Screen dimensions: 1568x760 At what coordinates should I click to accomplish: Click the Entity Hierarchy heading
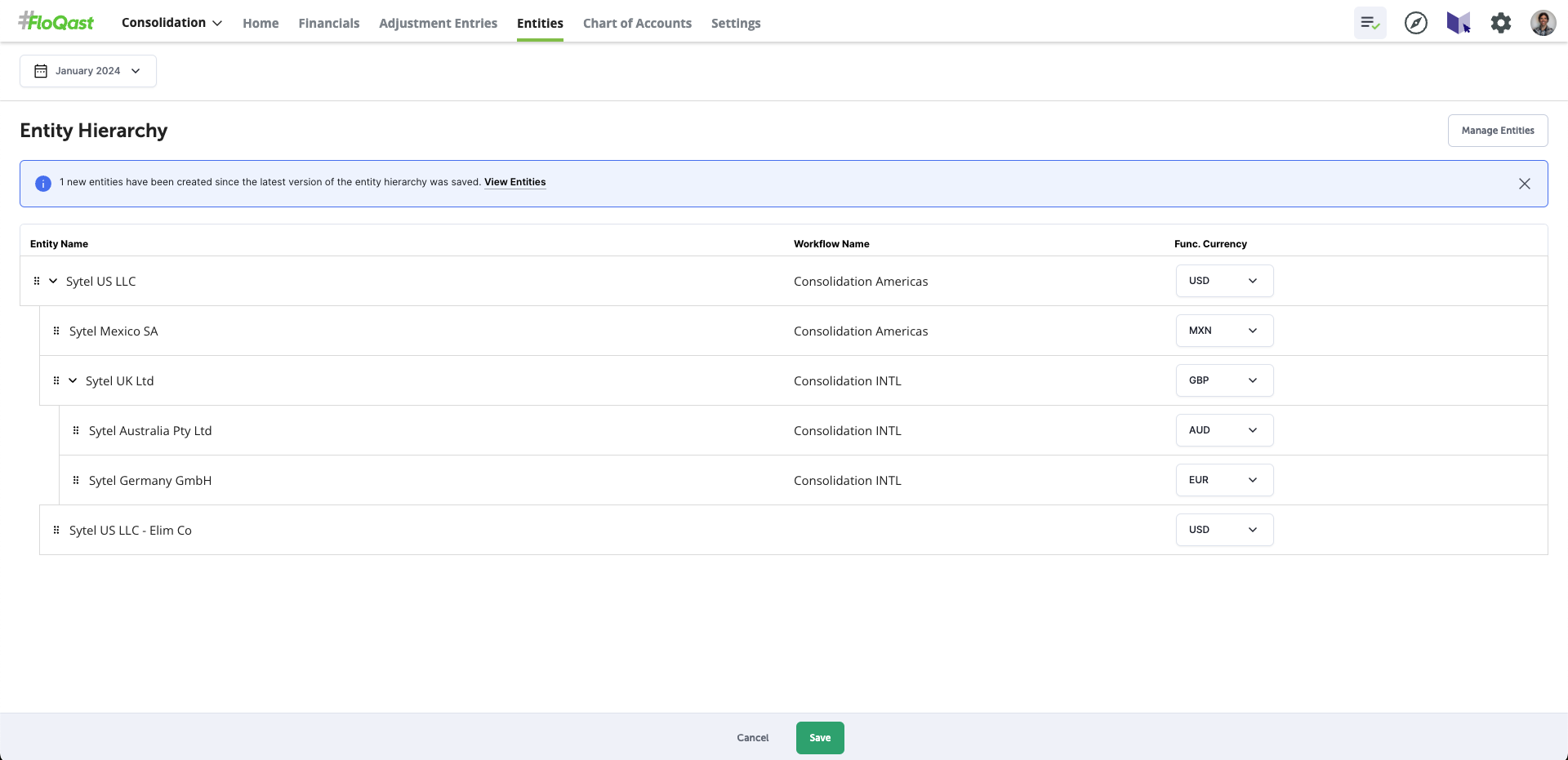coord(94,131)
